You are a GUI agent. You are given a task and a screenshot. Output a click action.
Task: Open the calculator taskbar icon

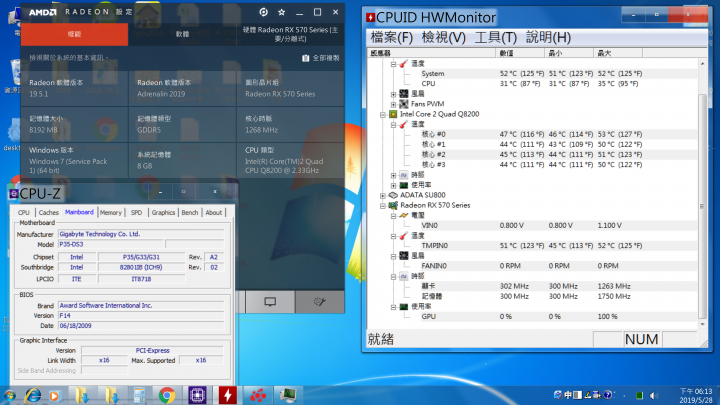139,395
